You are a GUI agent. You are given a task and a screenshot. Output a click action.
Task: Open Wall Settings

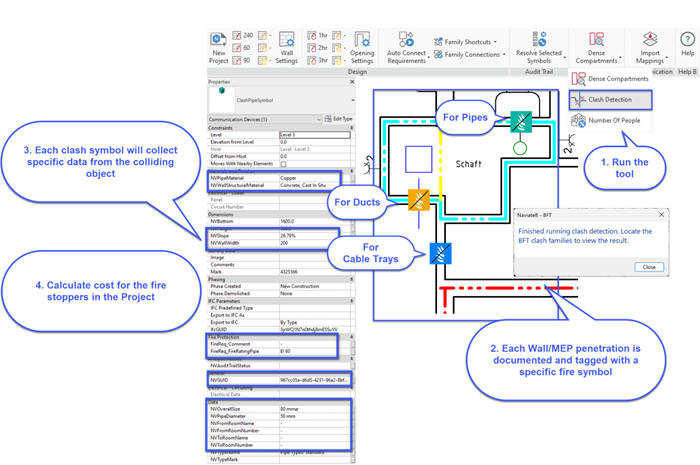point(287,48)
